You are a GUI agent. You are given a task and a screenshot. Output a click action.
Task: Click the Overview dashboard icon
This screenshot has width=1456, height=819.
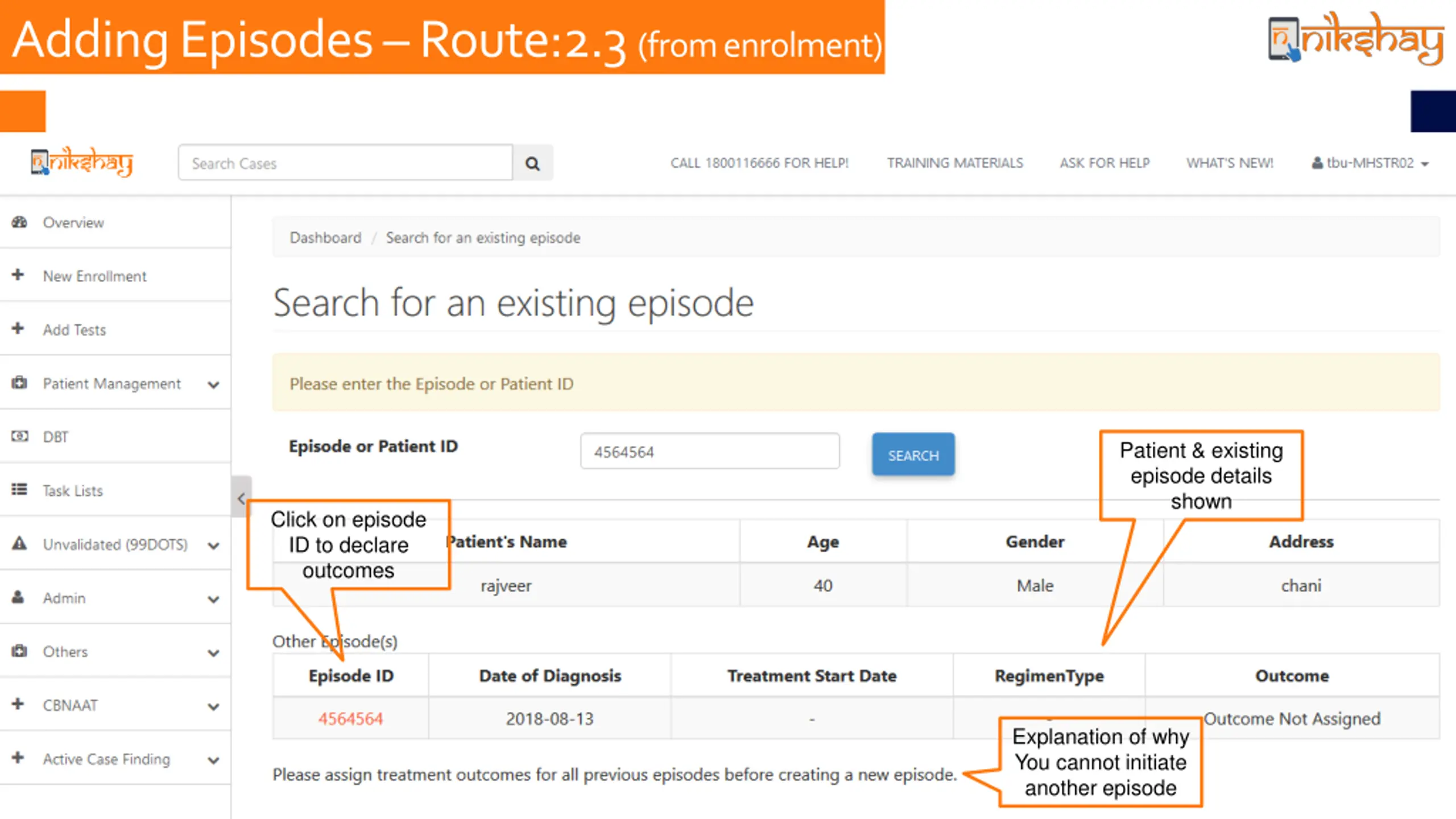coord(19,222)
